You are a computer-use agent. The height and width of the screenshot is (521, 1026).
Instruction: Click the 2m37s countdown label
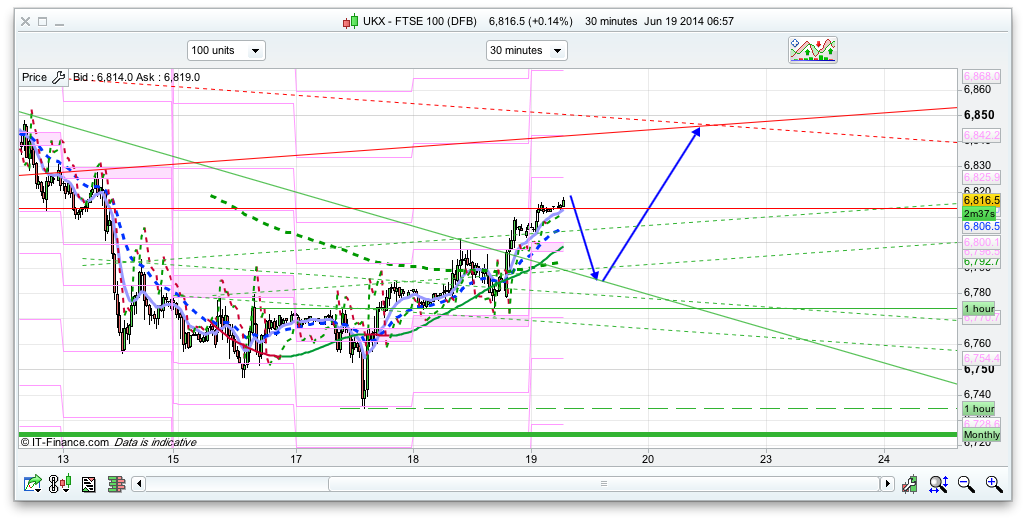[979, 213]
